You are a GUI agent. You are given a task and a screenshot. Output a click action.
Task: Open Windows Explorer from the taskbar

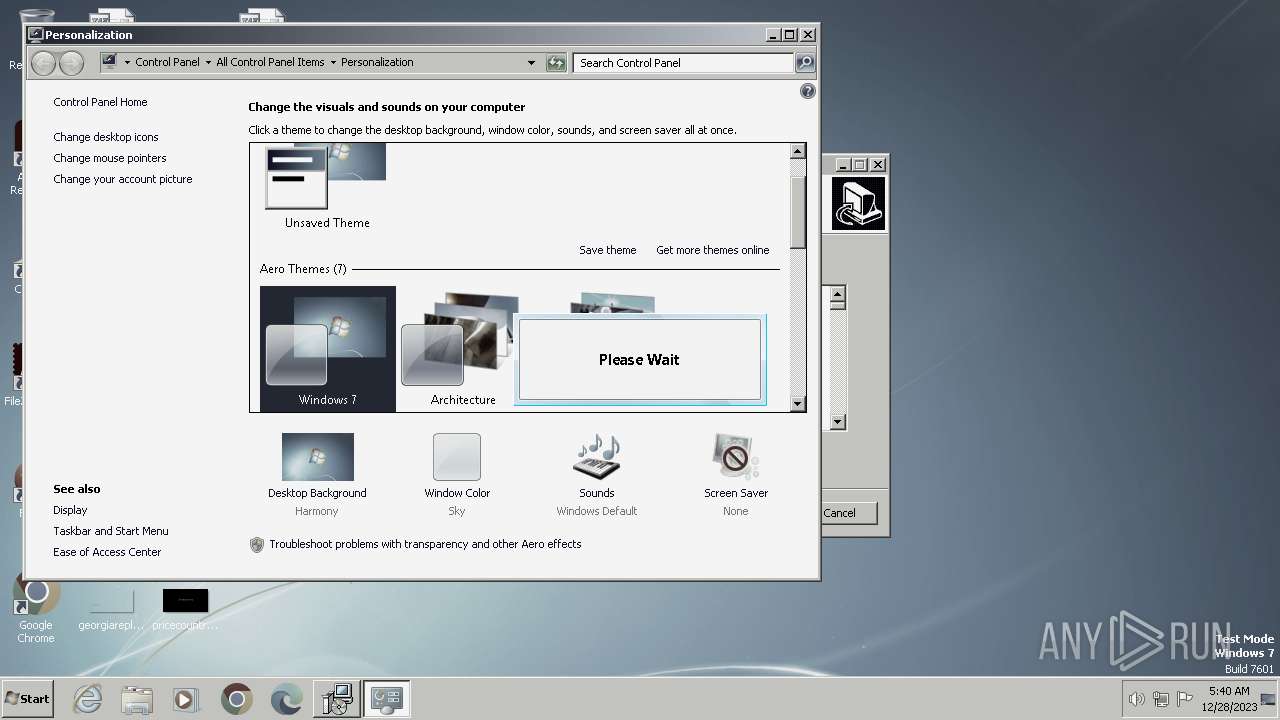[137, 699]
